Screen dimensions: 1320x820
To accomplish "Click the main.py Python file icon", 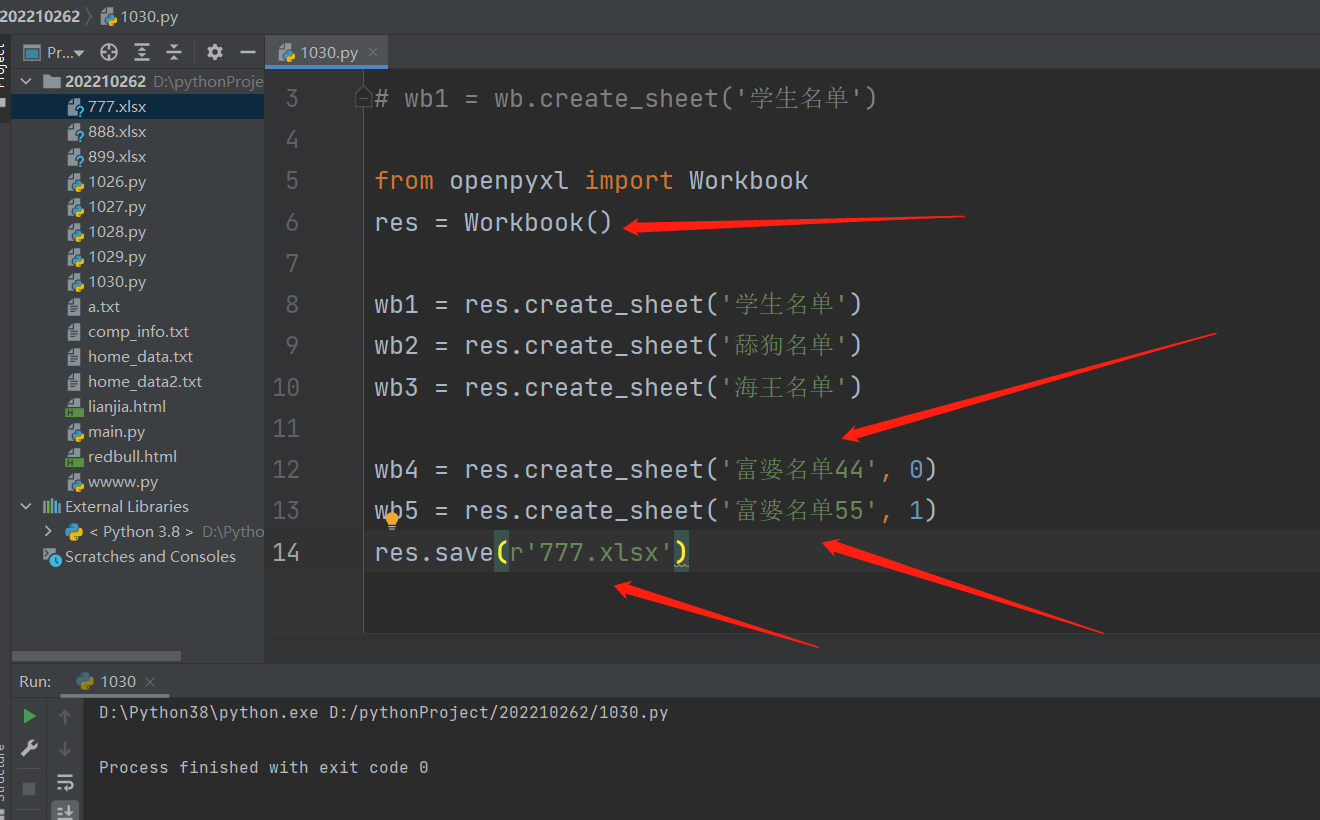I will pos(75,432).
